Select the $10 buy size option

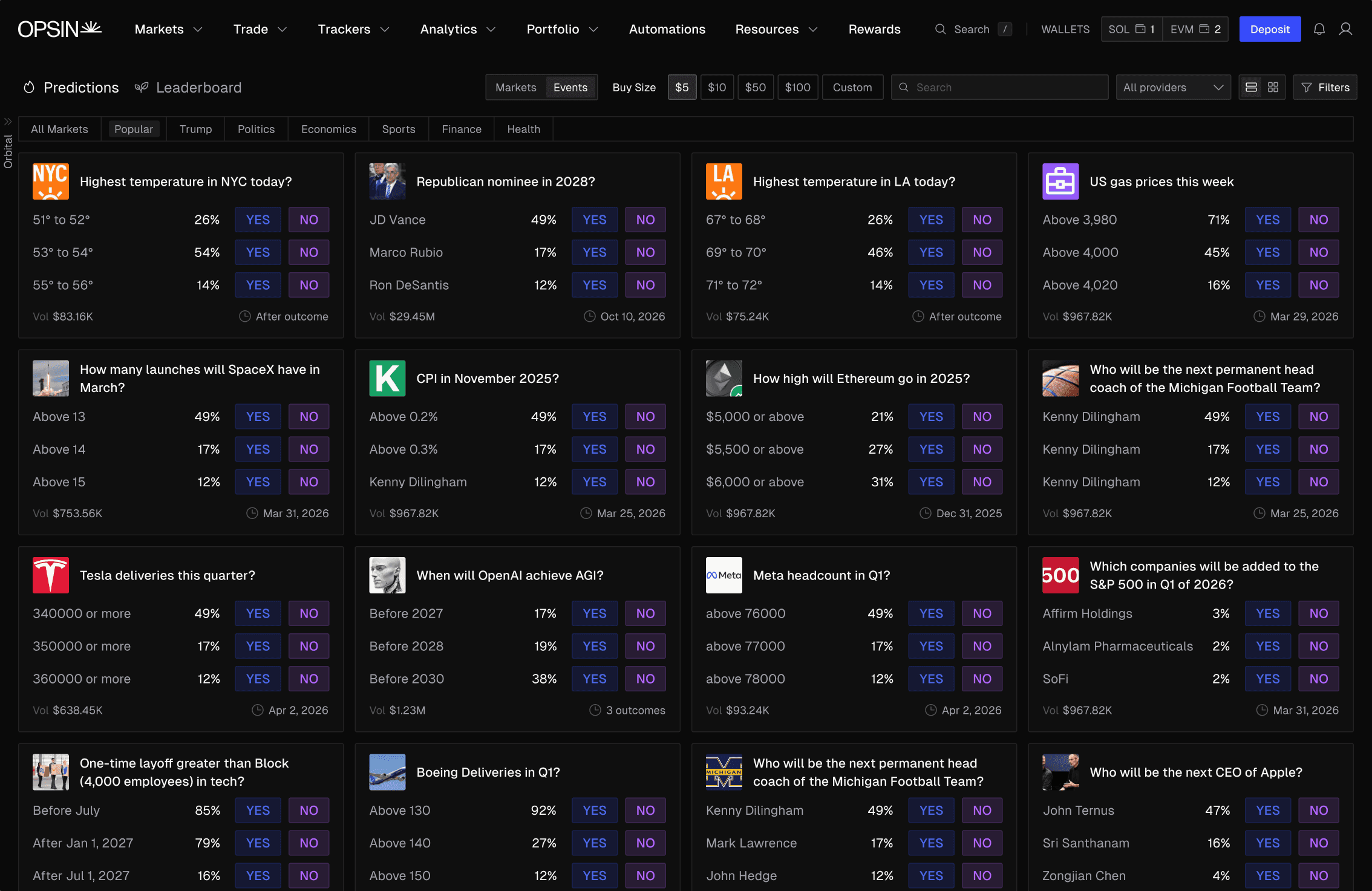point(717,87)
